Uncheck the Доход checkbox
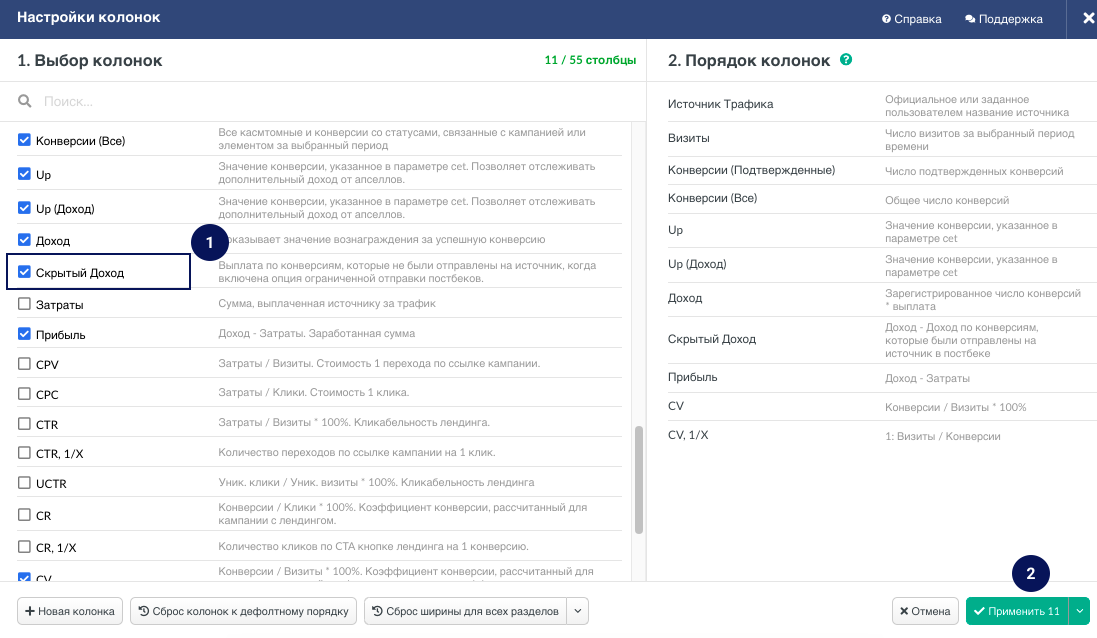1097x638 pixels. tap(24, 240)
